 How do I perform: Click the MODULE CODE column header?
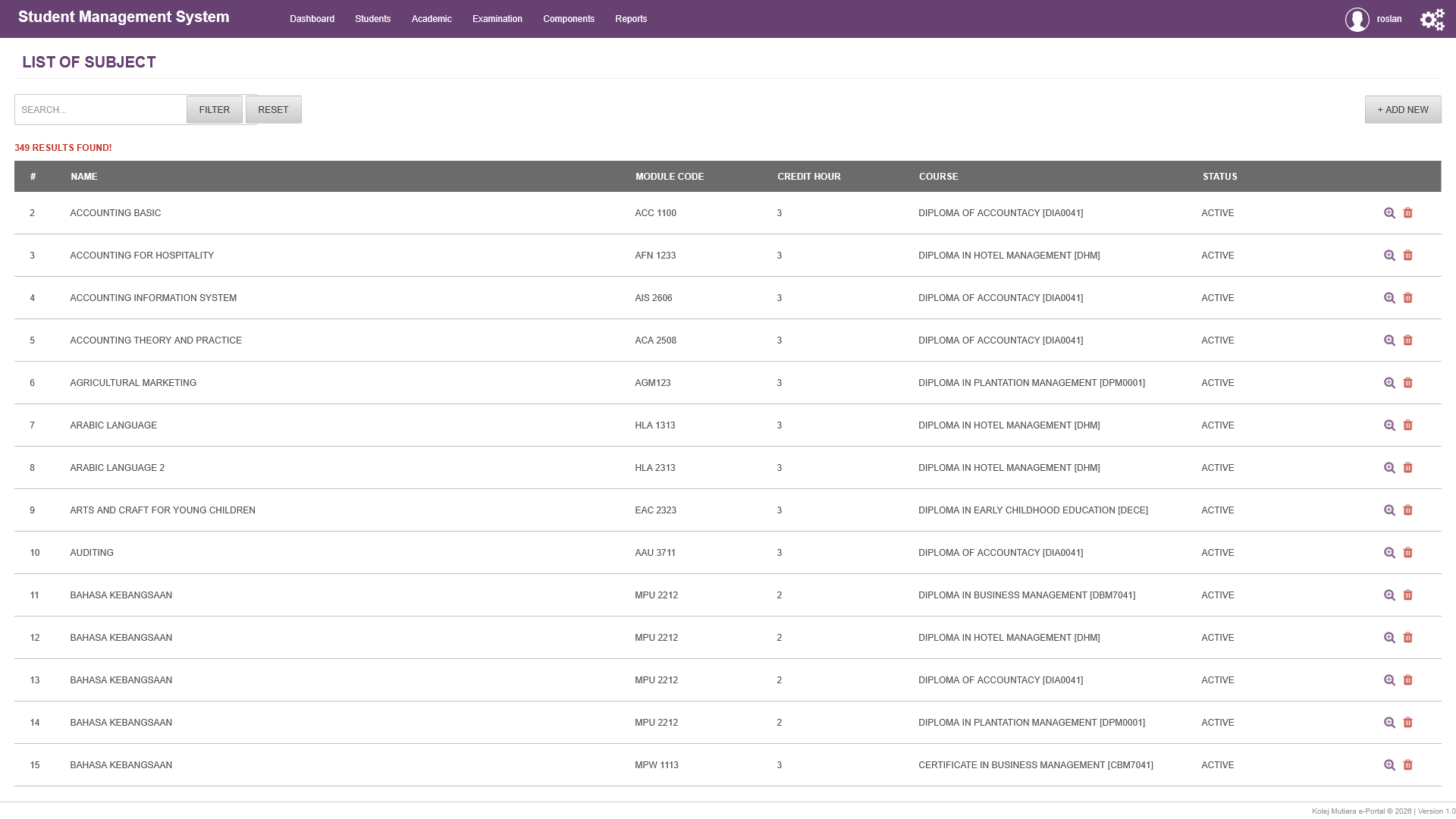pyautogui.click(x=670, y=177)
